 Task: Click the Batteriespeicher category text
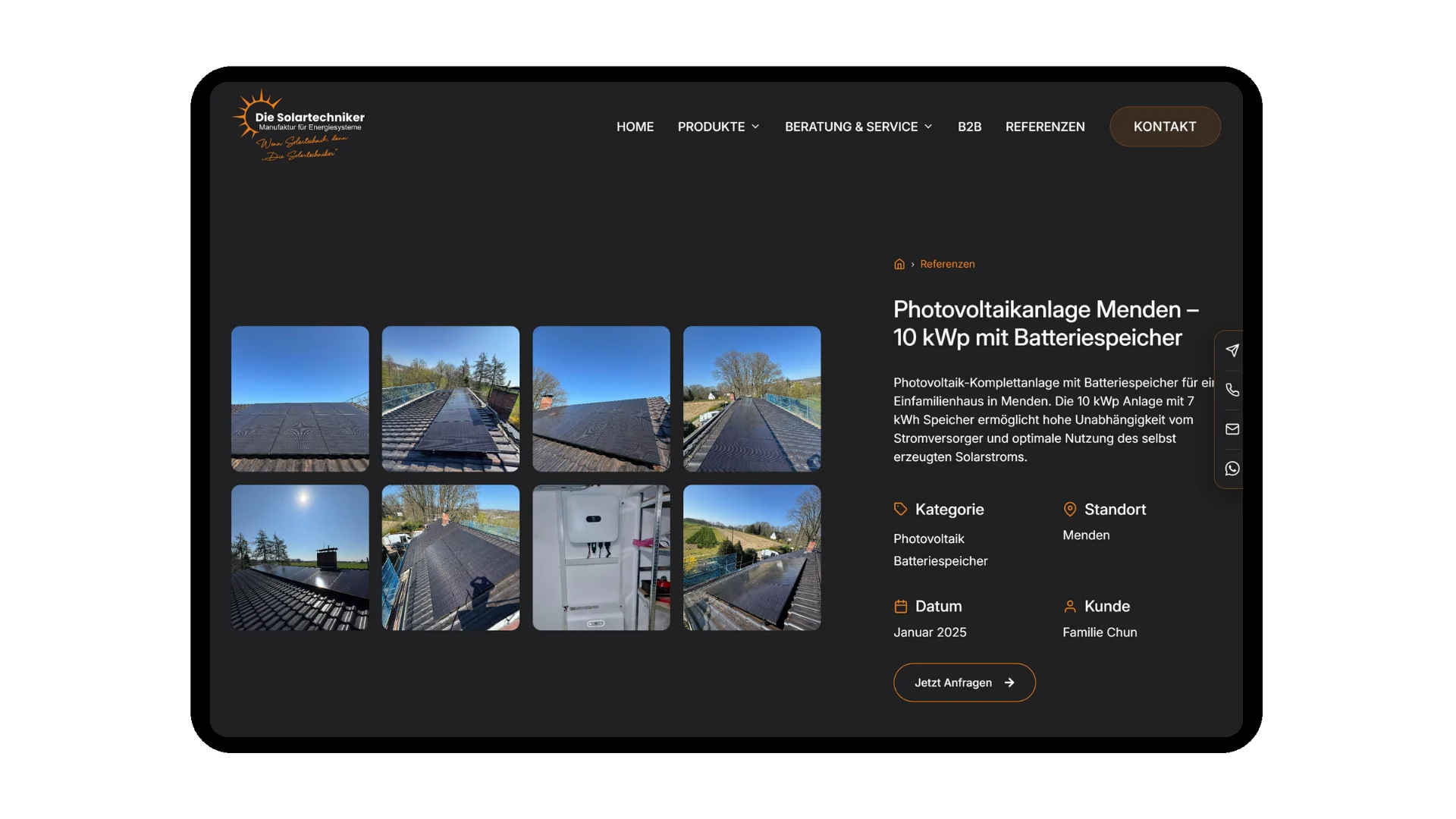tap(940, 561)
